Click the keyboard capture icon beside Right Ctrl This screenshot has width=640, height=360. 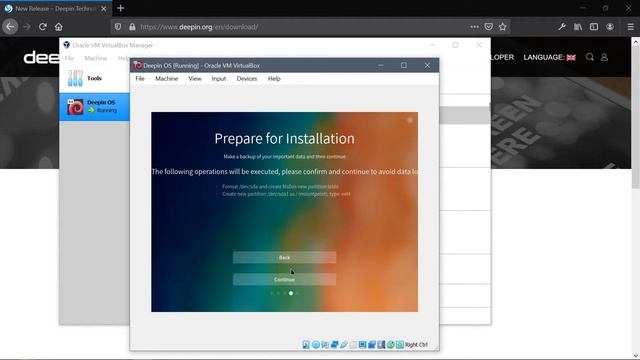[400, 344]
